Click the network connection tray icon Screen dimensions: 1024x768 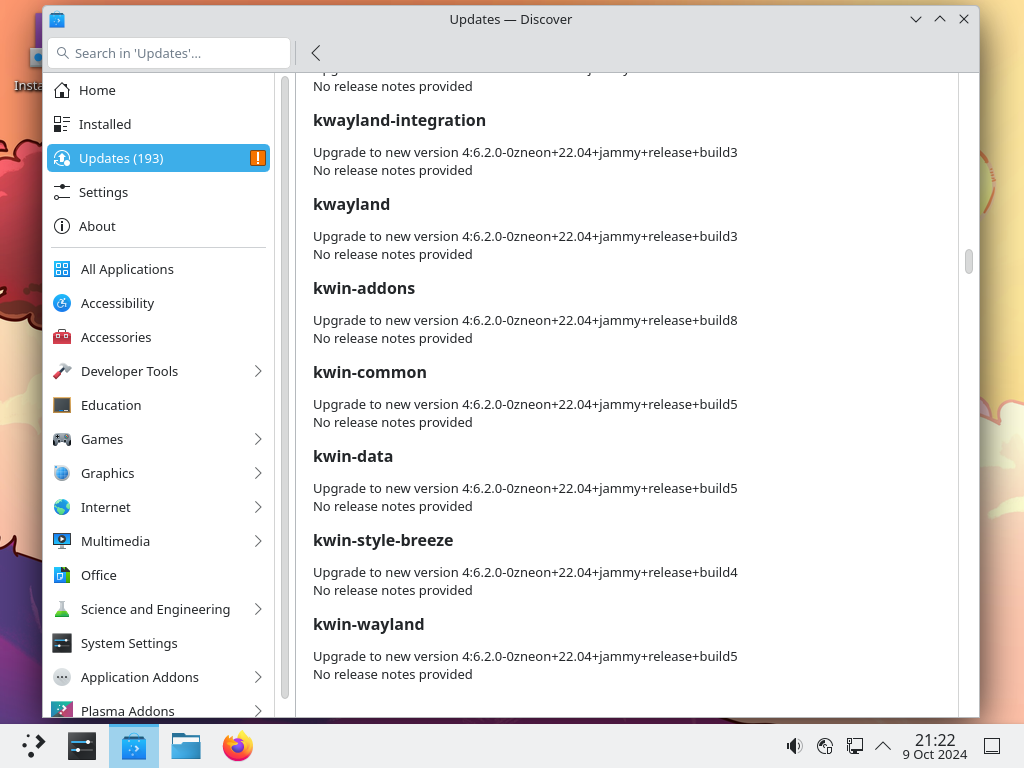(854, 746)
